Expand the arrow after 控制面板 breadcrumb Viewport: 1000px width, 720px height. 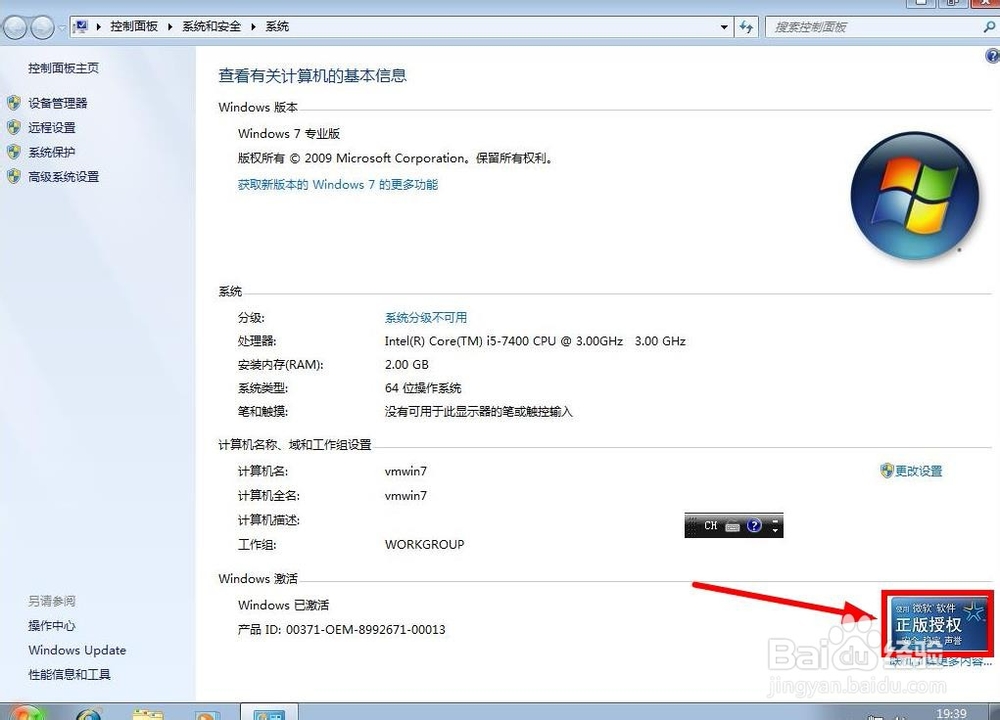170,27
